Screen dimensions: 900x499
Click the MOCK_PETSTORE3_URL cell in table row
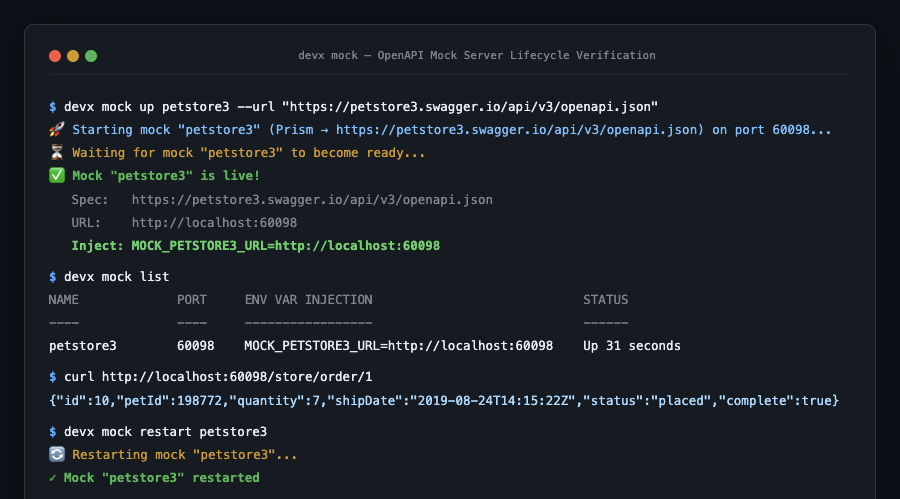[398, 346]
